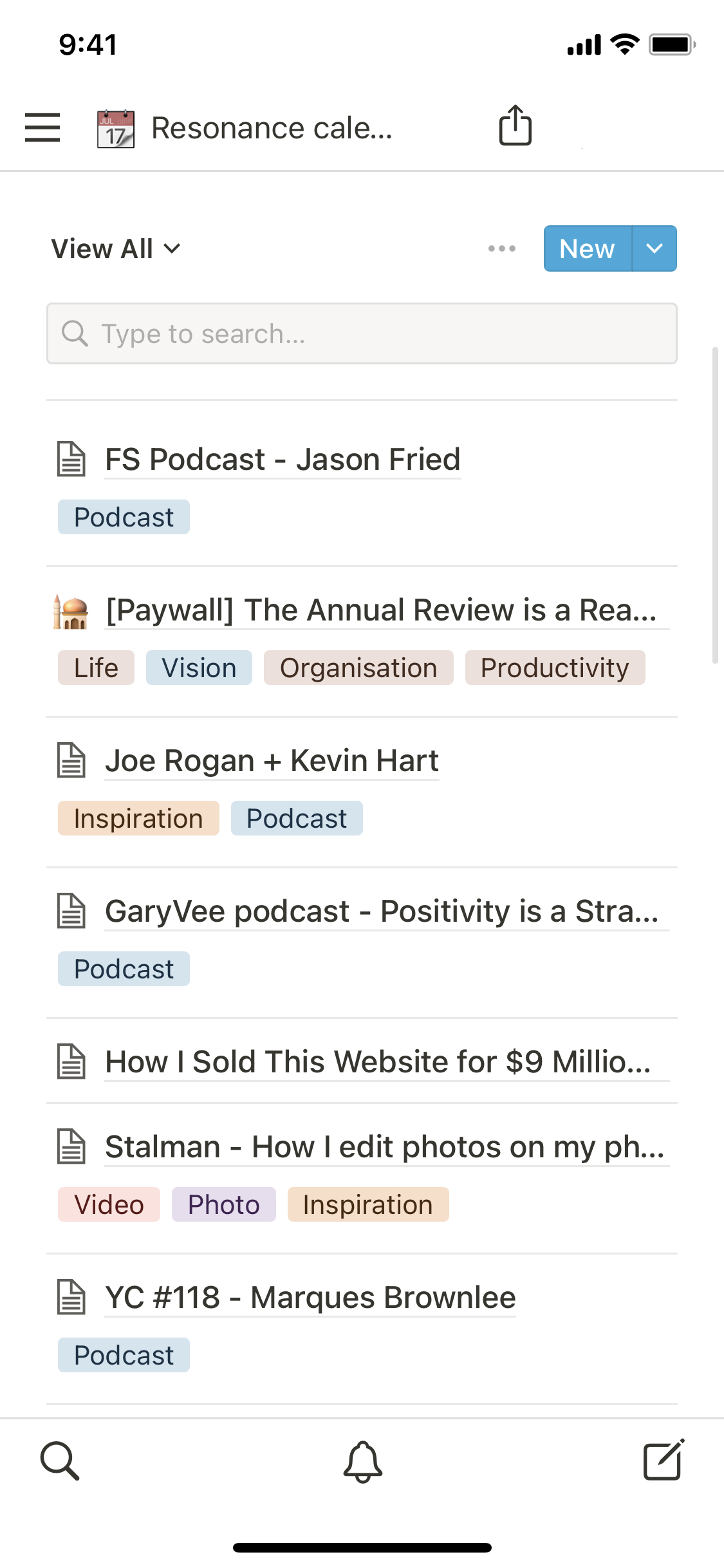Screen dimensions: 724x1568
Task: Open notifications bell icon
Action: tap(362, 1461)
